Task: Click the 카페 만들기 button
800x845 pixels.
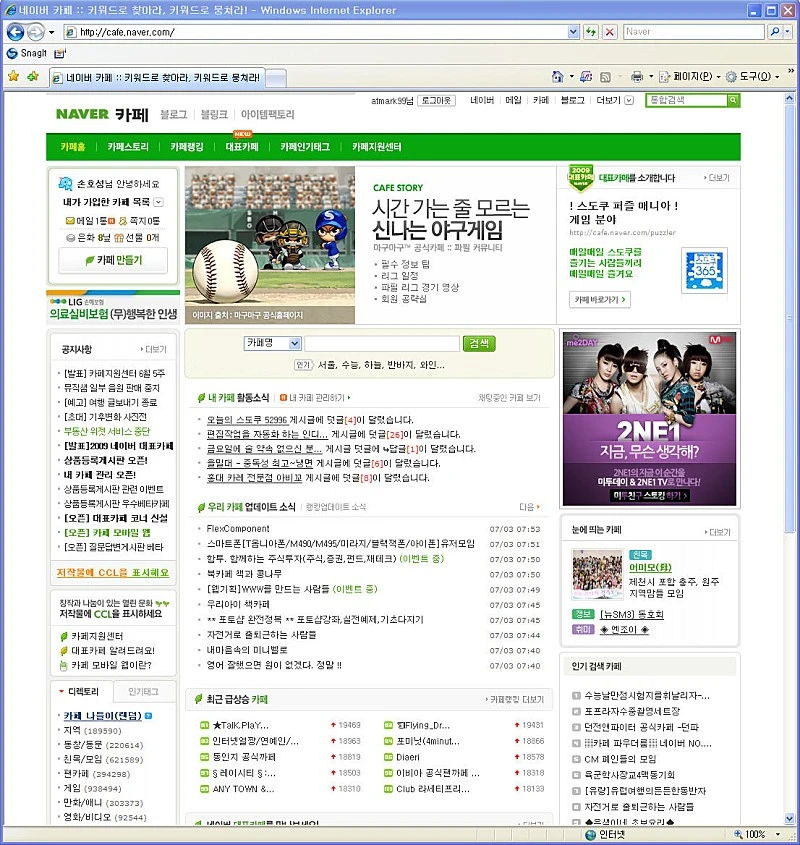Action: (113, 260)
